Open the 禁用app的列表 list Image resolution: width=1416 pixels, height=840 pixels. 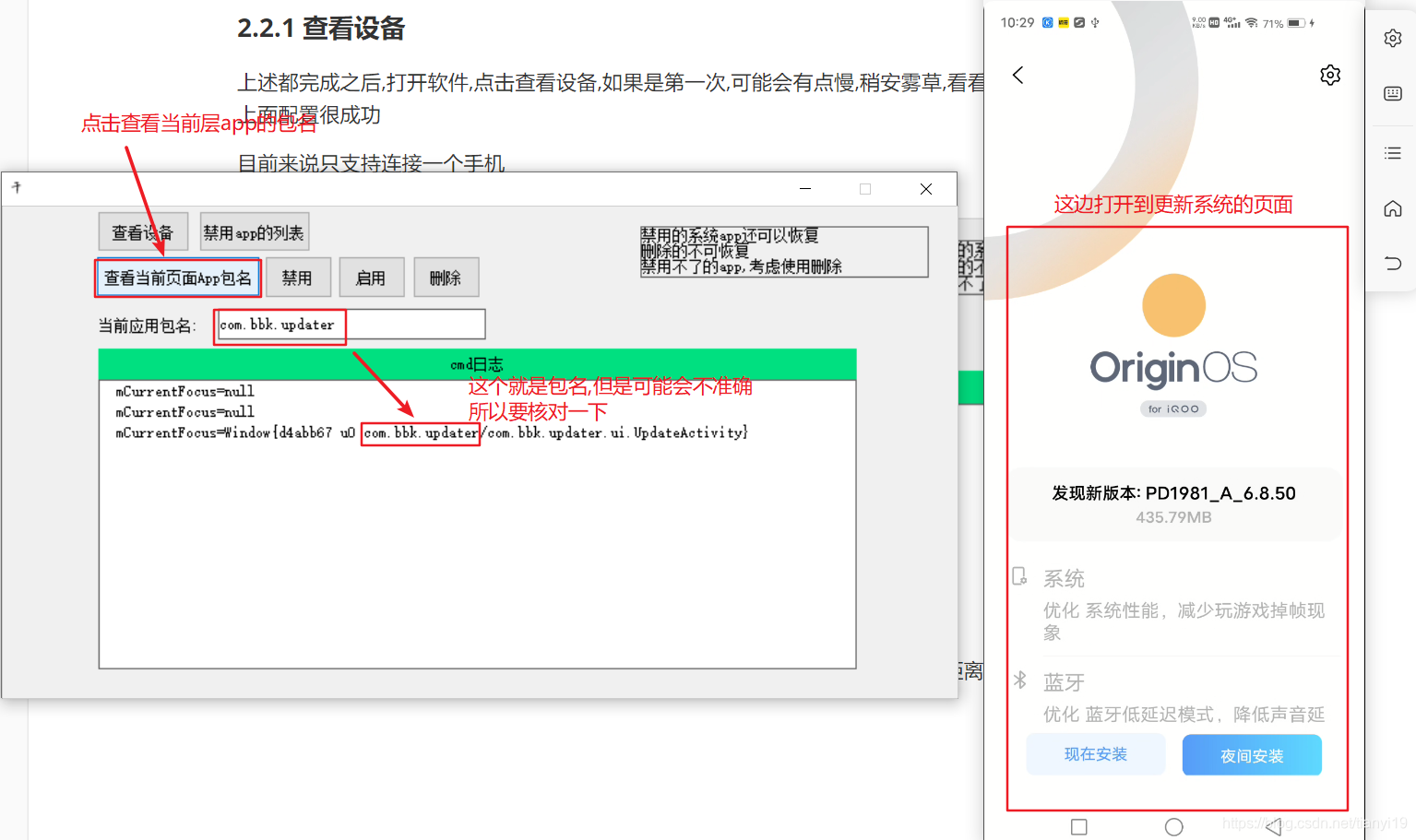[254, 232]
